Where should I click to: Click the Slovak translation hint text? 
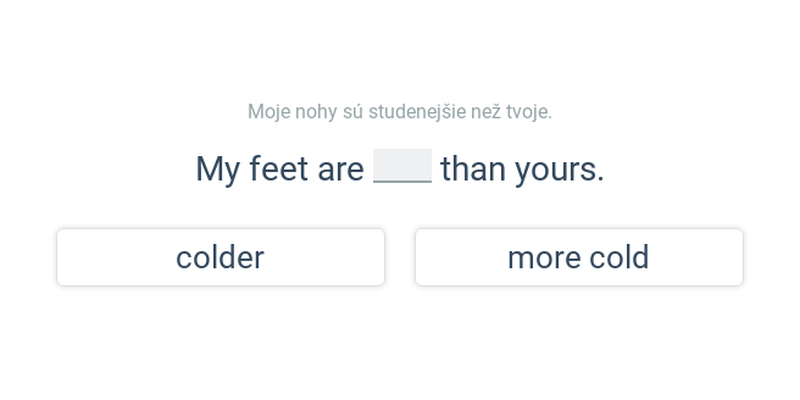pyautogui.click(x=399, y=111)
